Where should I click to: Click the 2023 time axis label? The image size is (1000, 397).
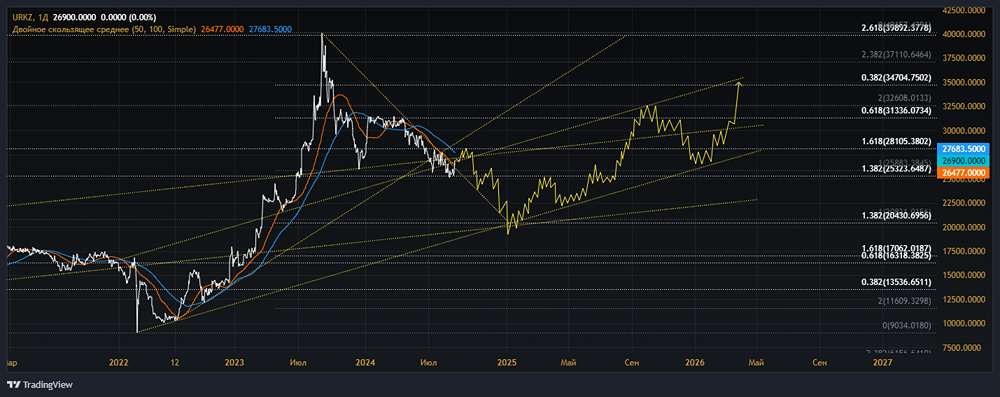[x=234, y=363]
